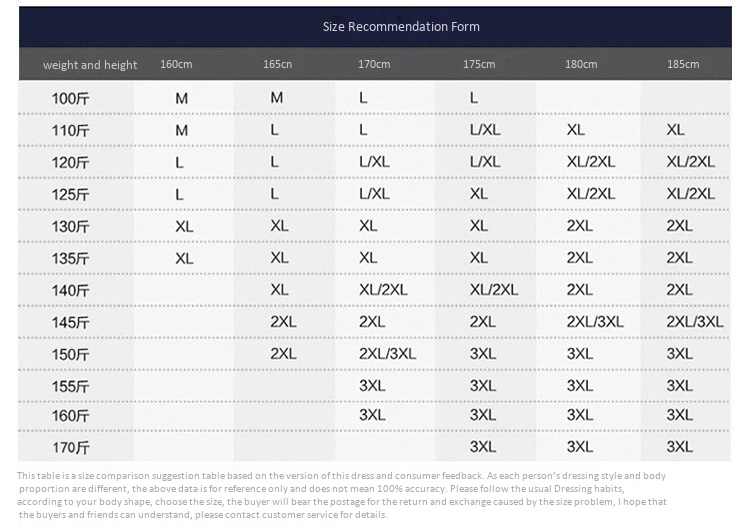Select the 2XL/3XL cell in the 150斤 row
The height and width of the screenshot is (531, 750).
(387, 354)
